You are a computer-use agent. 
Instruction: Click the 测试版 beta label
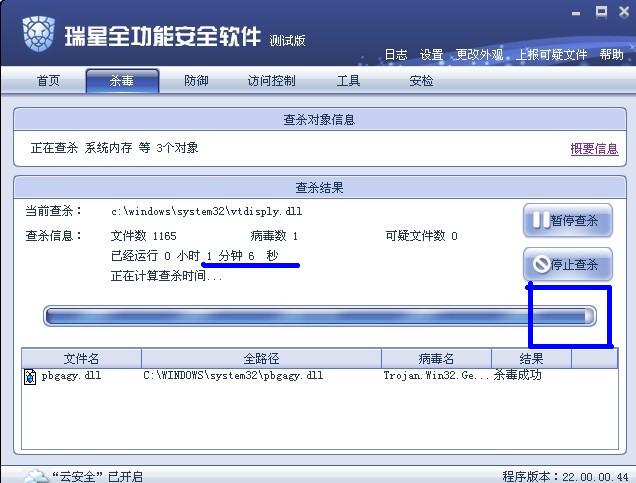287,40
